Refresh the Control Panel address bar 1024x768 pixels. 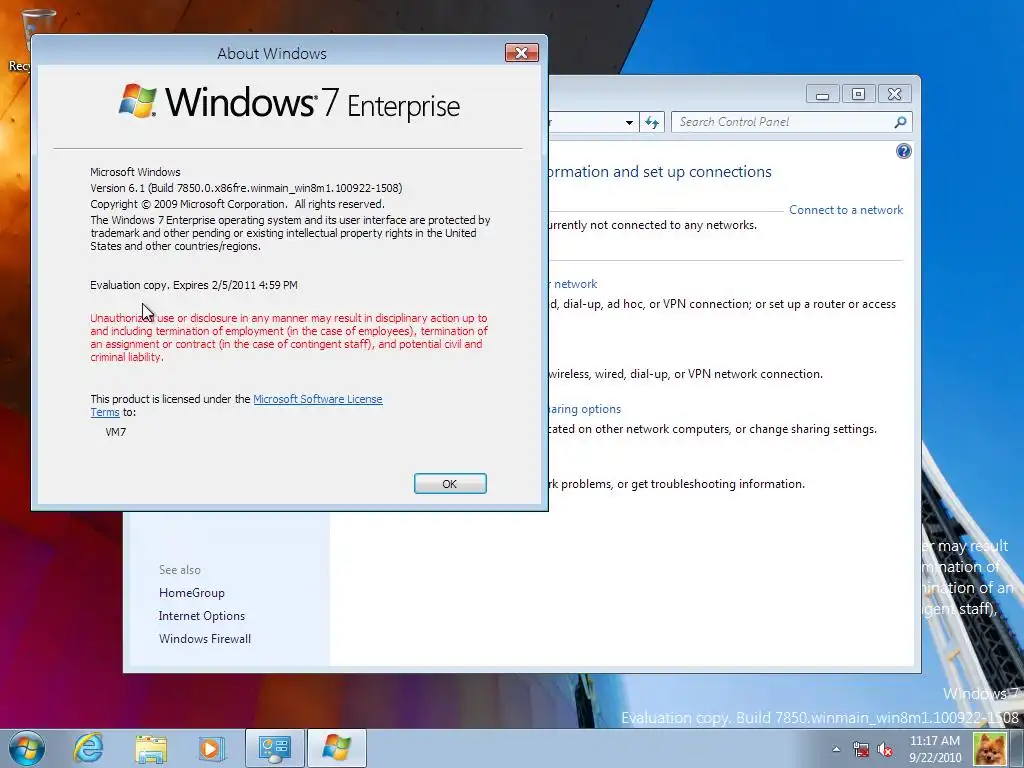click(x=652, y=122)
